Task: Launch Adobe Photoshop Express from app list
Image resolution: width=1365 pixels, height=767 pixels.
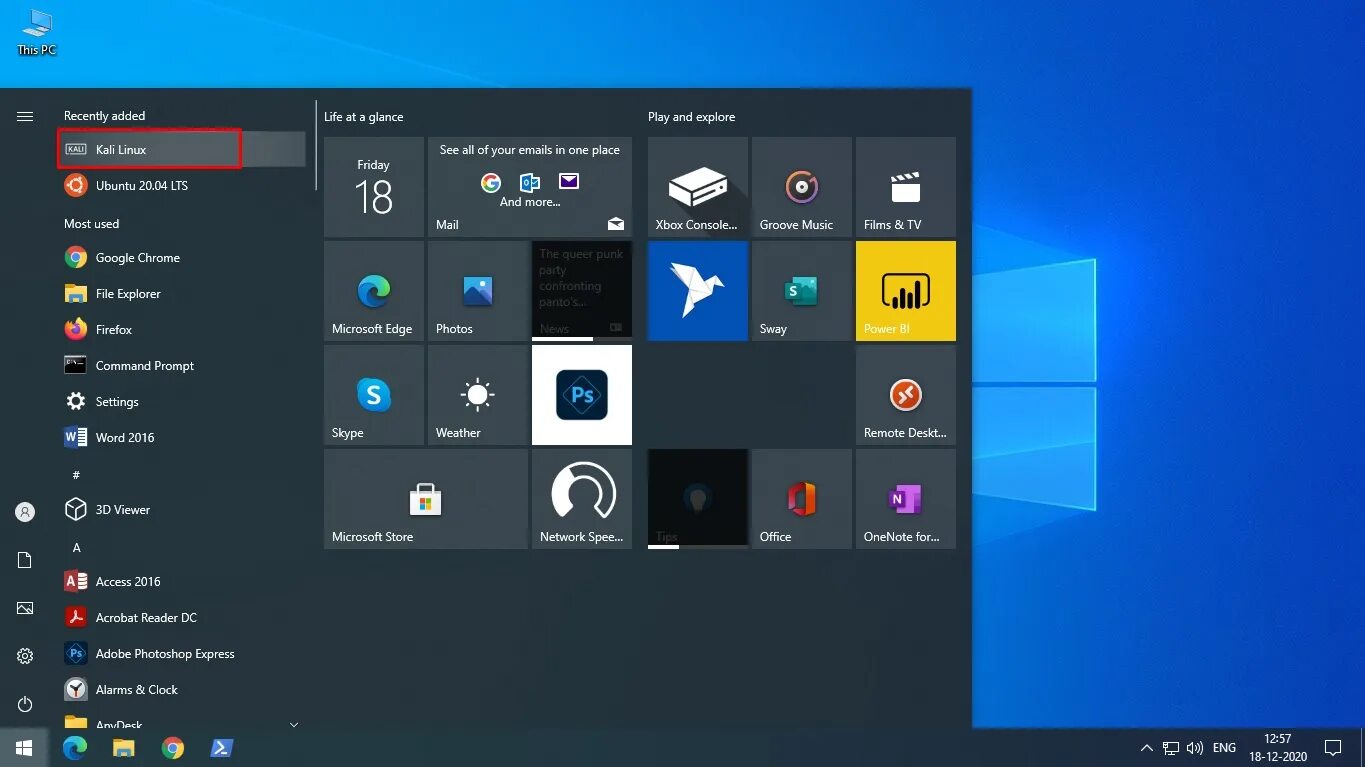Action: pyautogui.click(x=181, y=653)
